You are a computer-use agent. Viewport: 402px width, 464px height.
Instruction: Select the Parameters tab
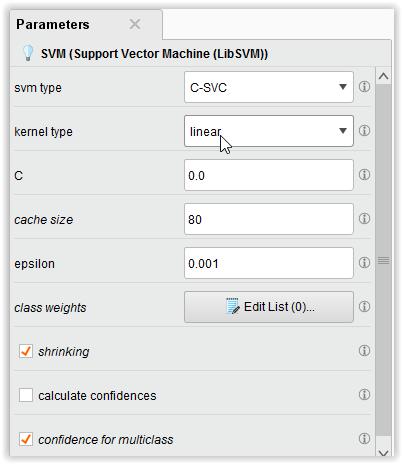point(53,24)
